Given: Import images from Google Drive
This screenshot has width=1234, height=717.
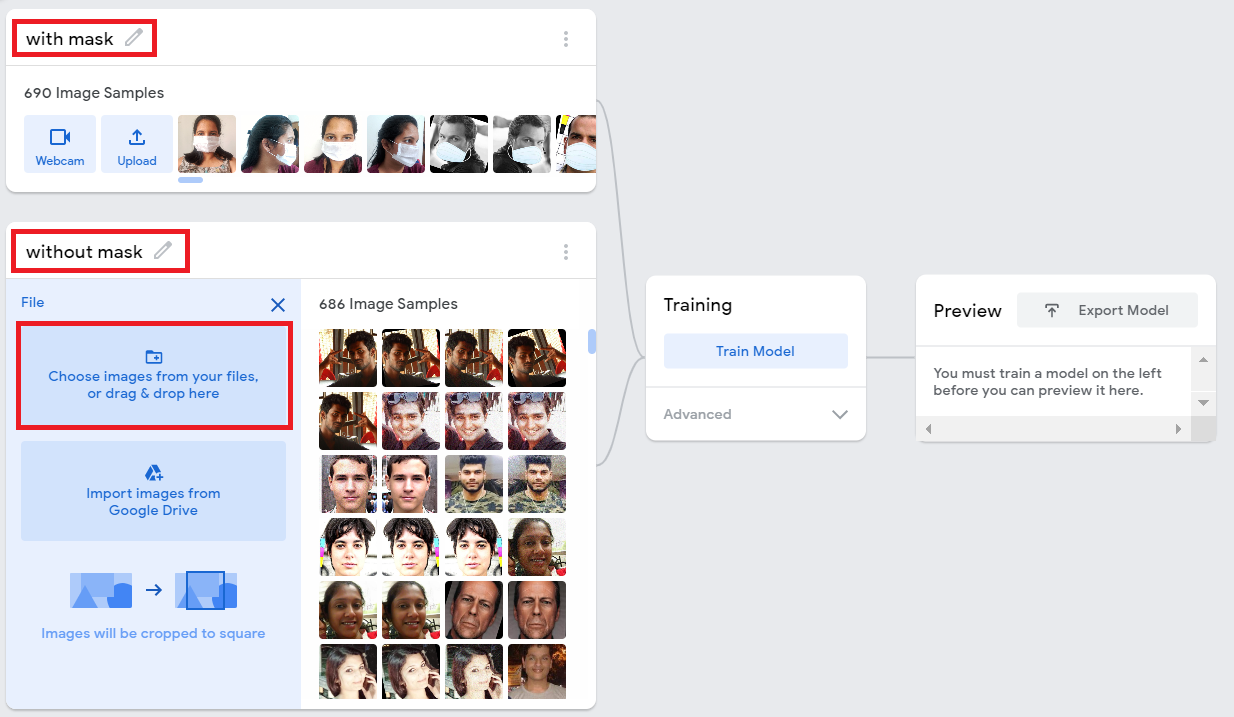Looking at the screenshot, I should (154, 491).
